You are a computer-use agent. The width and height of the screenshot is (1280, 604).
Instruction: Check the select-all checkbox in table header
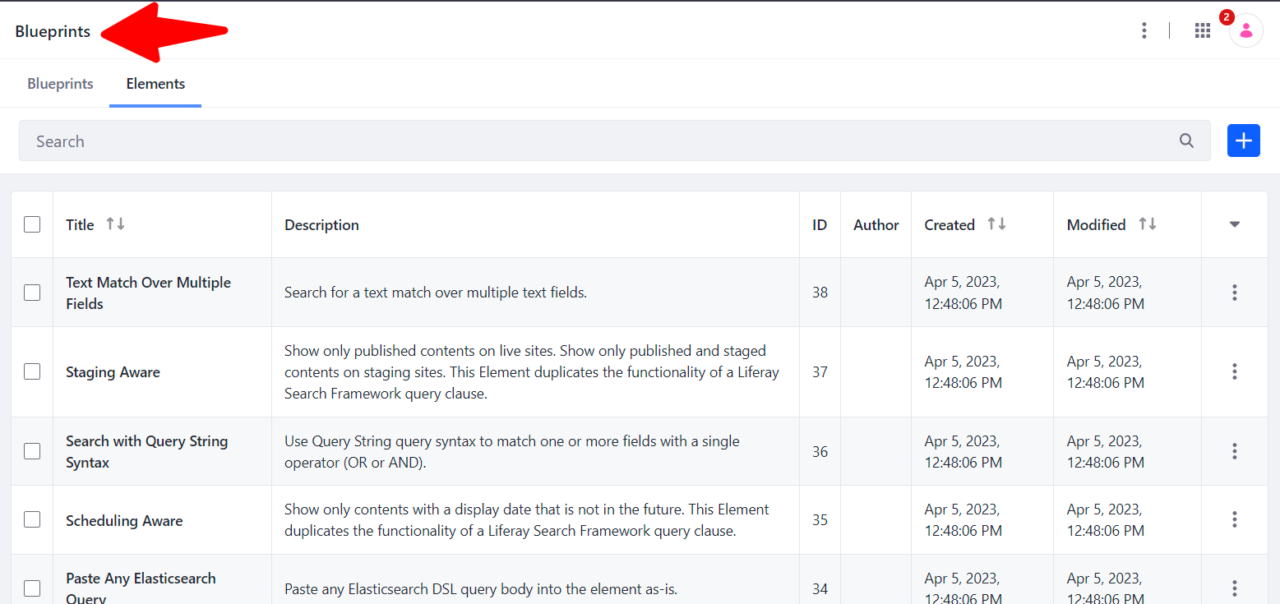[32, 224]
